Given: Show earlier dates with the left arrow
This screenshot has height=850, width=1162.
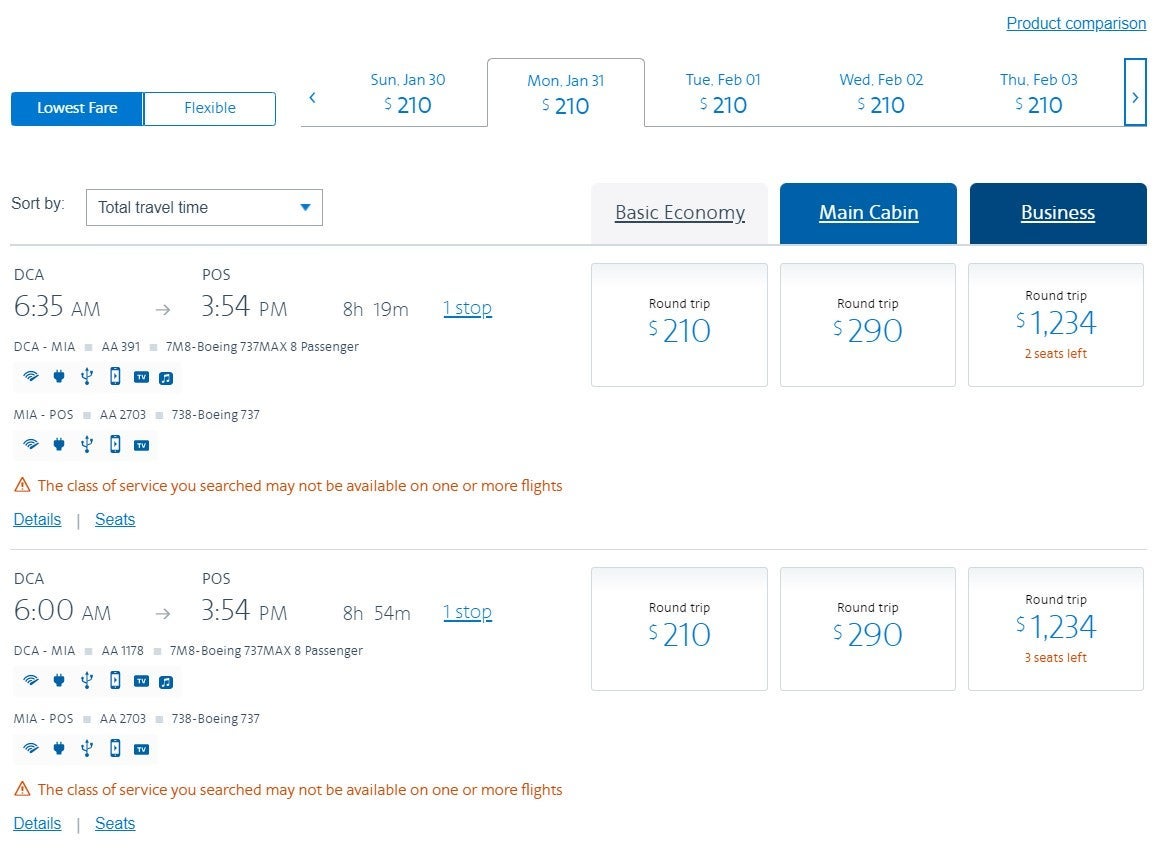Looking at the screenshot, I should 313,97.
